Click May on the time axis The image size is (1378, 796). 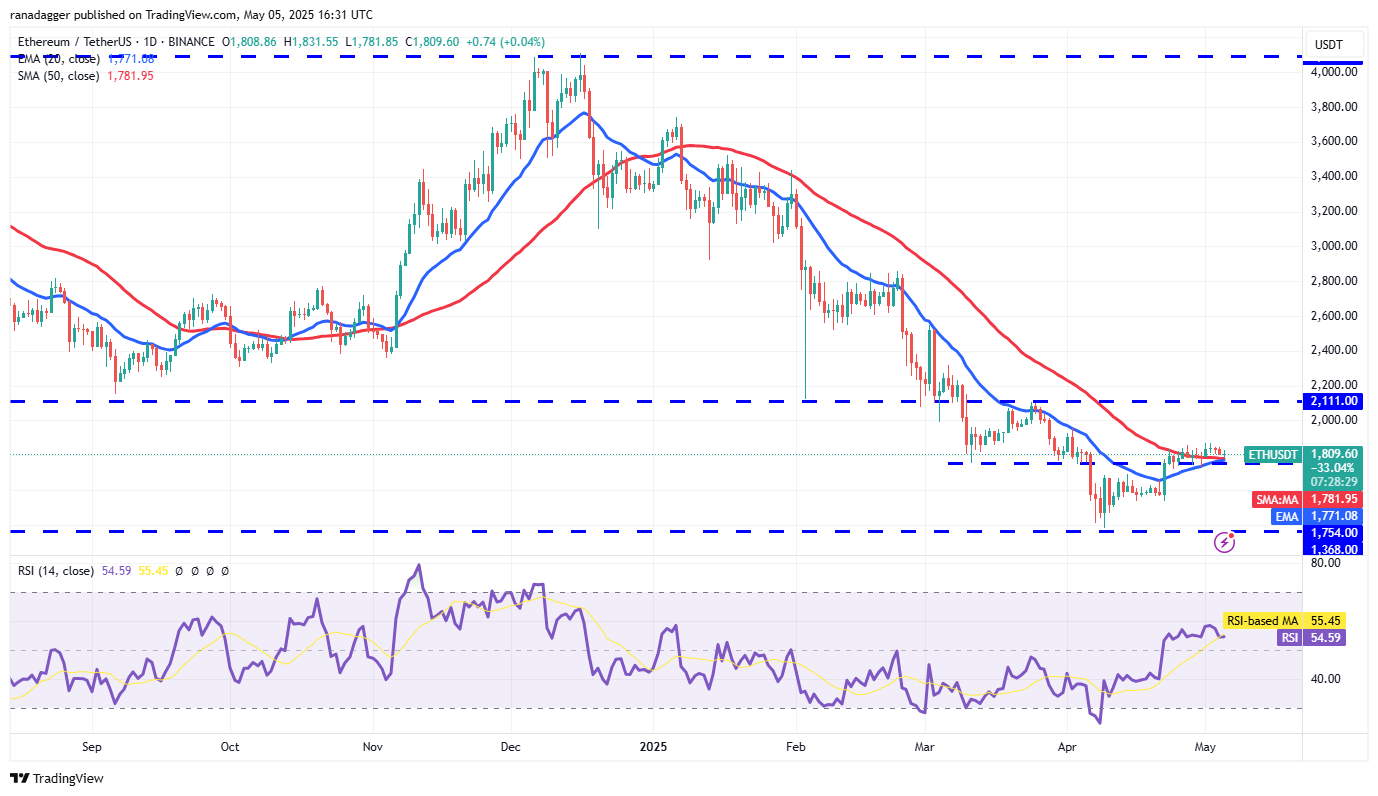click(x=1204, y=747)
